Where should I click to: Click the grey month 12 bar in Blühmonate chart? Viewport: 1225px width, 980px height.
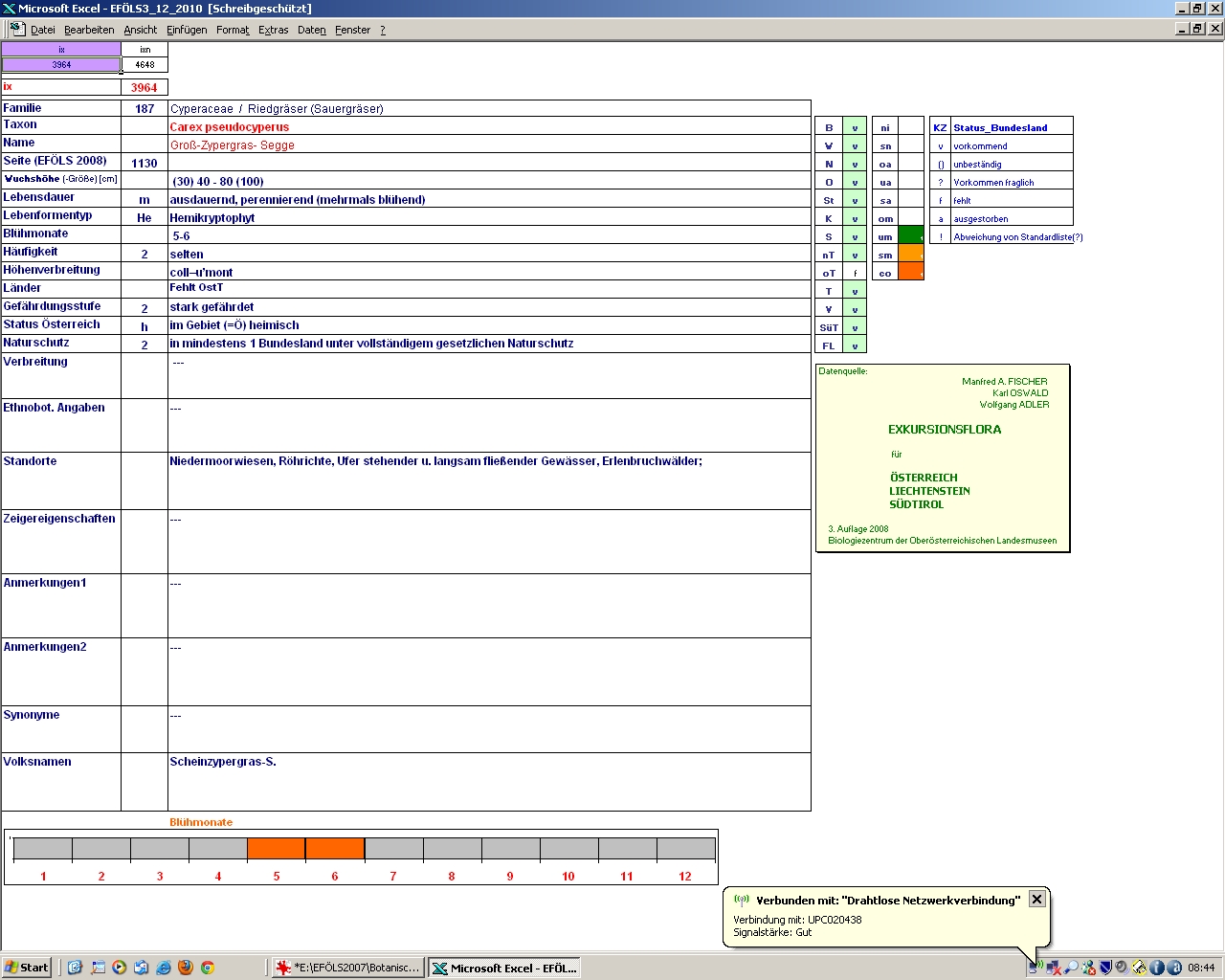[685, 849]
